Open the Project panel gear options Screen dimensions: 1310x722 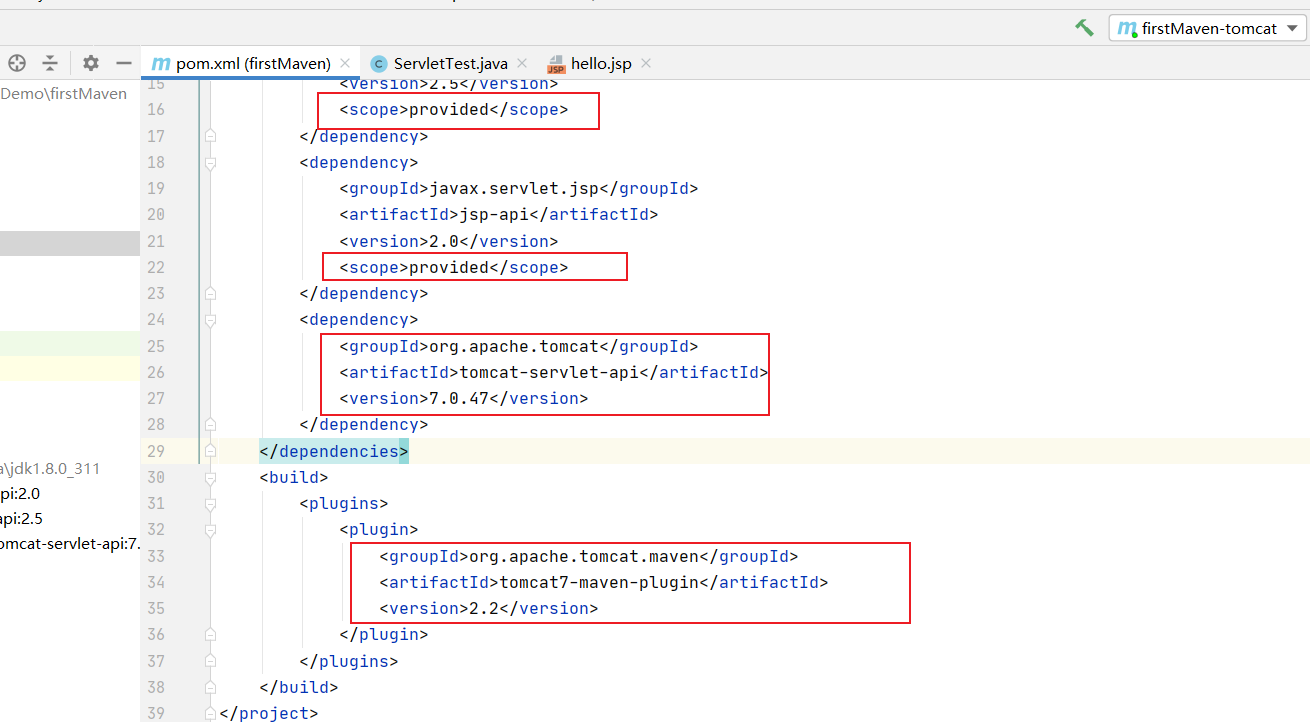91,63
